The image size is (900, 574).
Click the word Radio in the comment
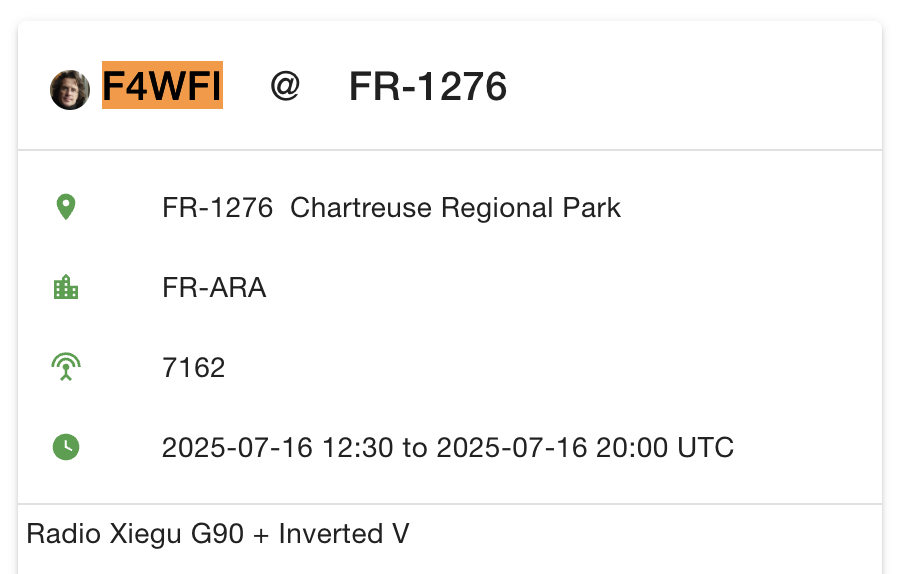click(63, 533)
